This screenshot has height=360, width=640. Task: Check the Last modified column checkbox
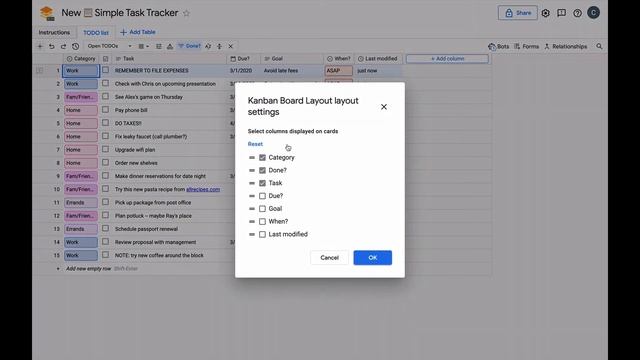click(262, 234)
